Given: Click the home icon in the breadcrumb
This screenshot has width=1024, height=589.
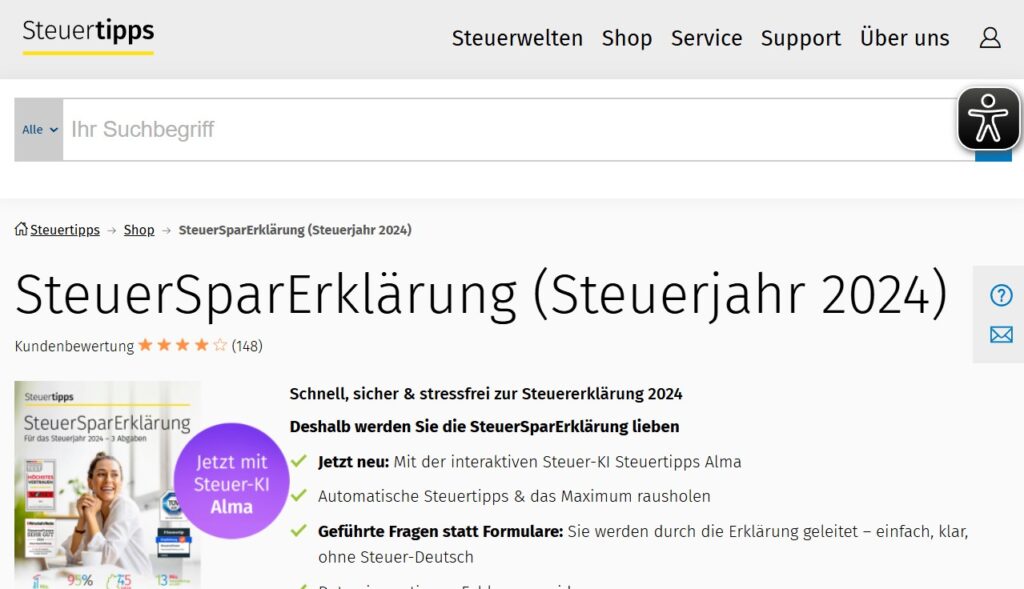Looking at the screenshot, I should (x=20, y=229).
